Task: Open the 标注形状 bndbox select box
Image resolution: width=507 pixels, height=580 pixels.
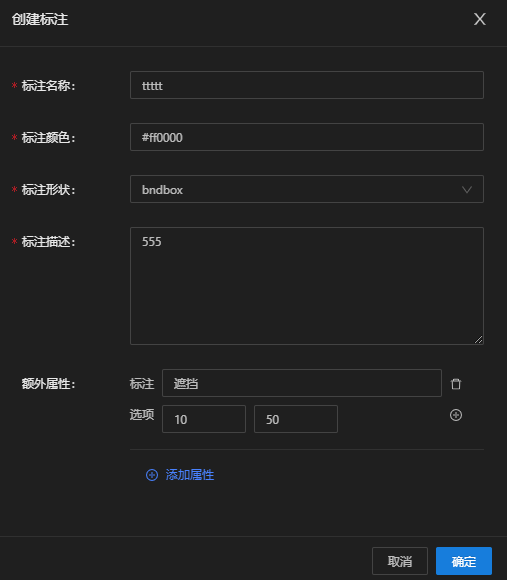Action: click(307, 189)
